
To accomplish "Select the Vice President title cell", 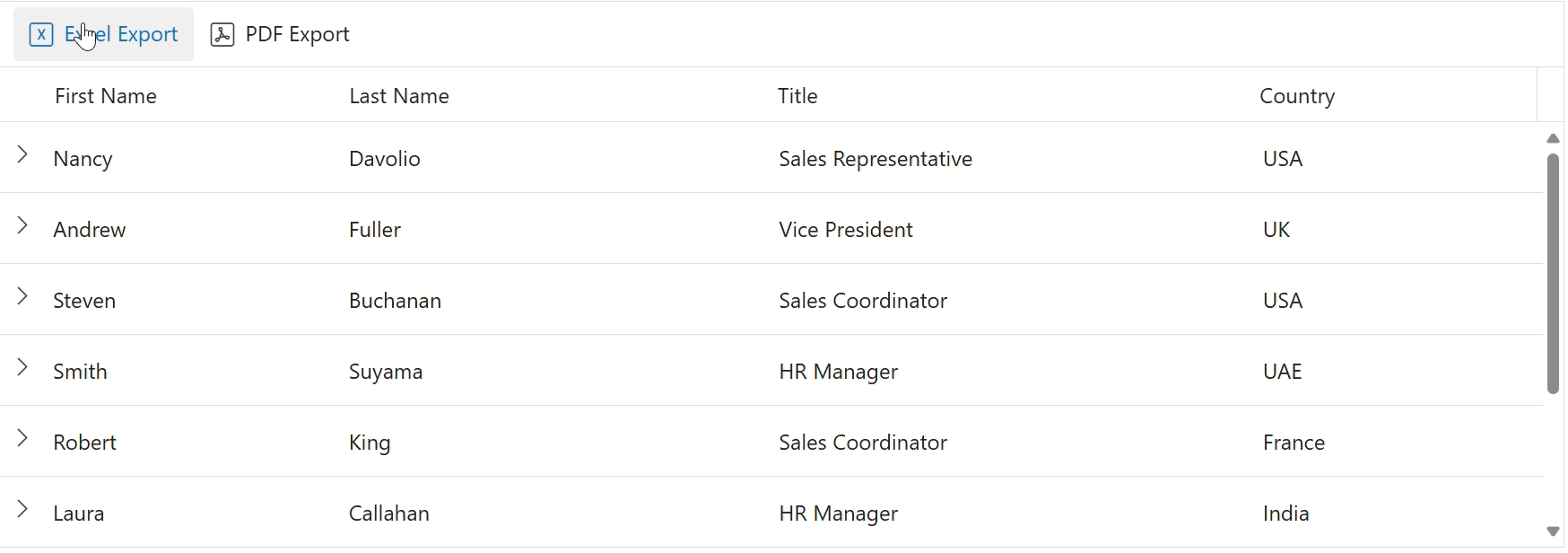I will tap(846, 230).
